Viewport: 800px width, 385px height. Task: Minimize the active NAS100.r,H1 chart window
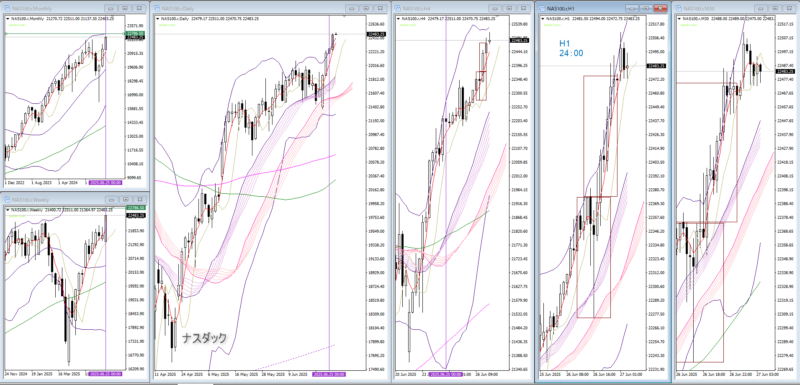(x=632, y=9)
